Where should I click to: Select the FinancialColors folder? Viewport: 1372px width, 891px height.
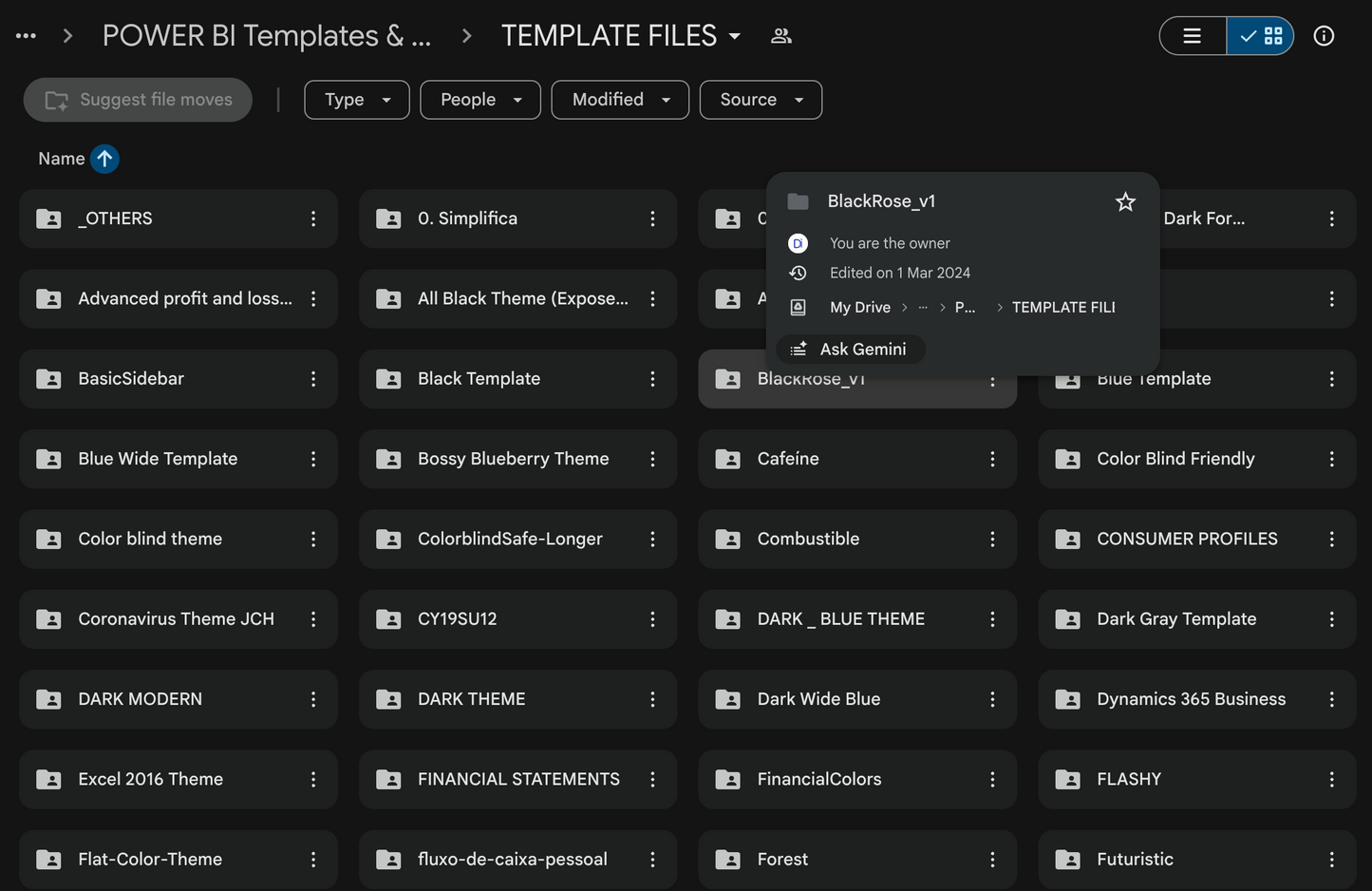(x=857, y=779)
